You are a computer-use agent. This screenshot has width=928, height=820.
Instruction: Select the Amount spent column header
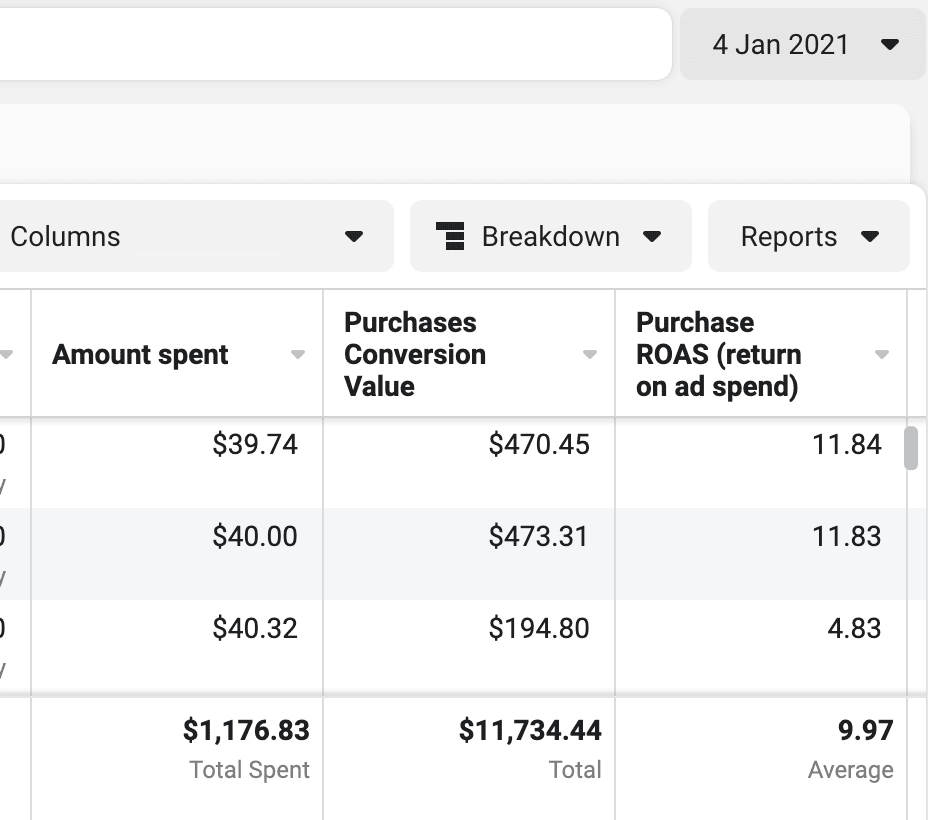[141, 355]
